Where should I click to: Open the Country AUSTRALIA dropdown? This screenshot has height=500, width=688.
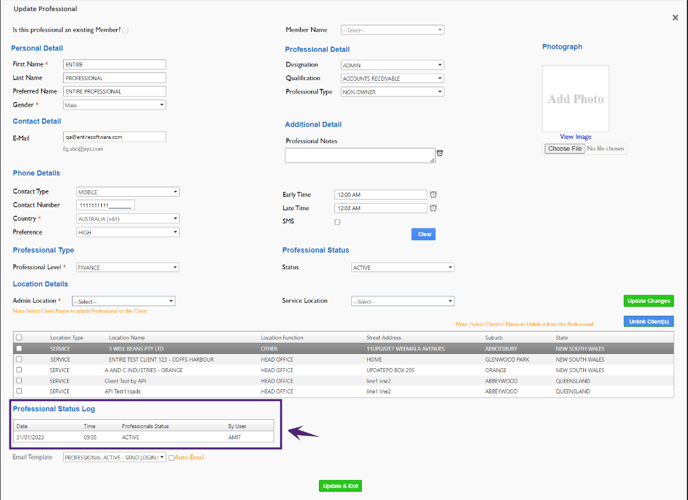[x=128, y=218]
